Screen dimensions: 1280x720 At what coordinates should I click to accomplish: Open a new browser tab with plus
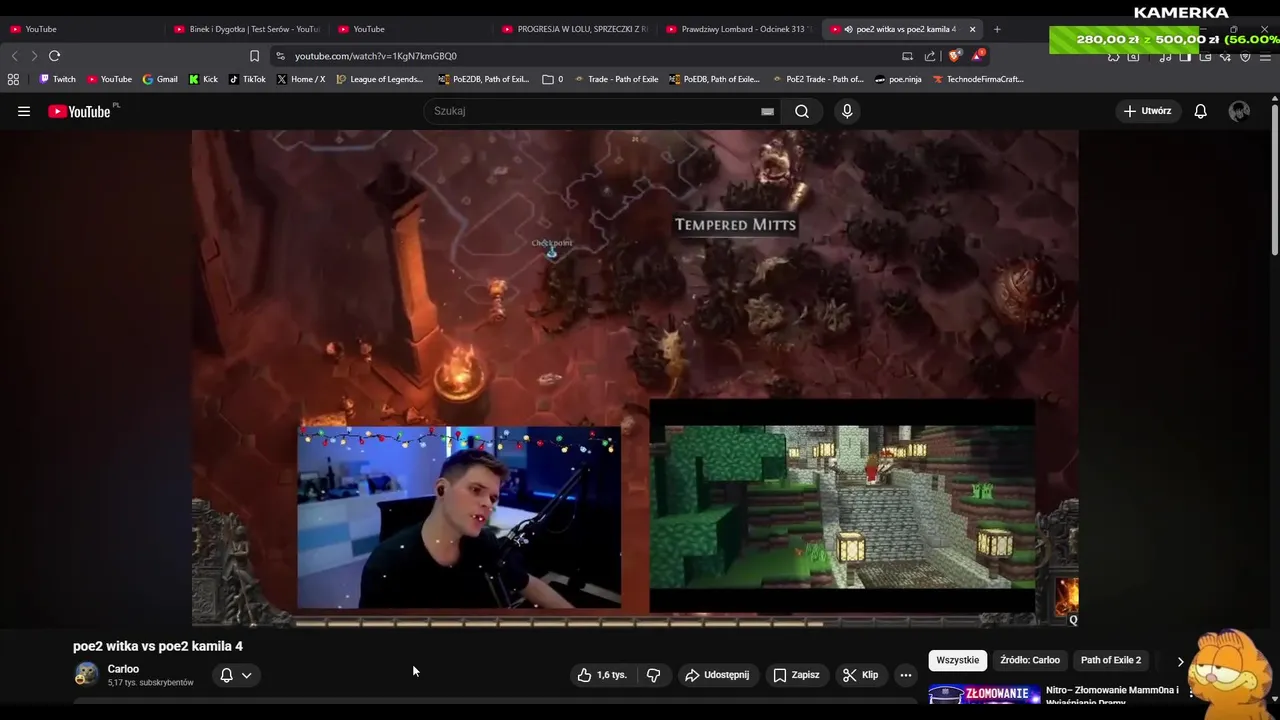point(997,29)
